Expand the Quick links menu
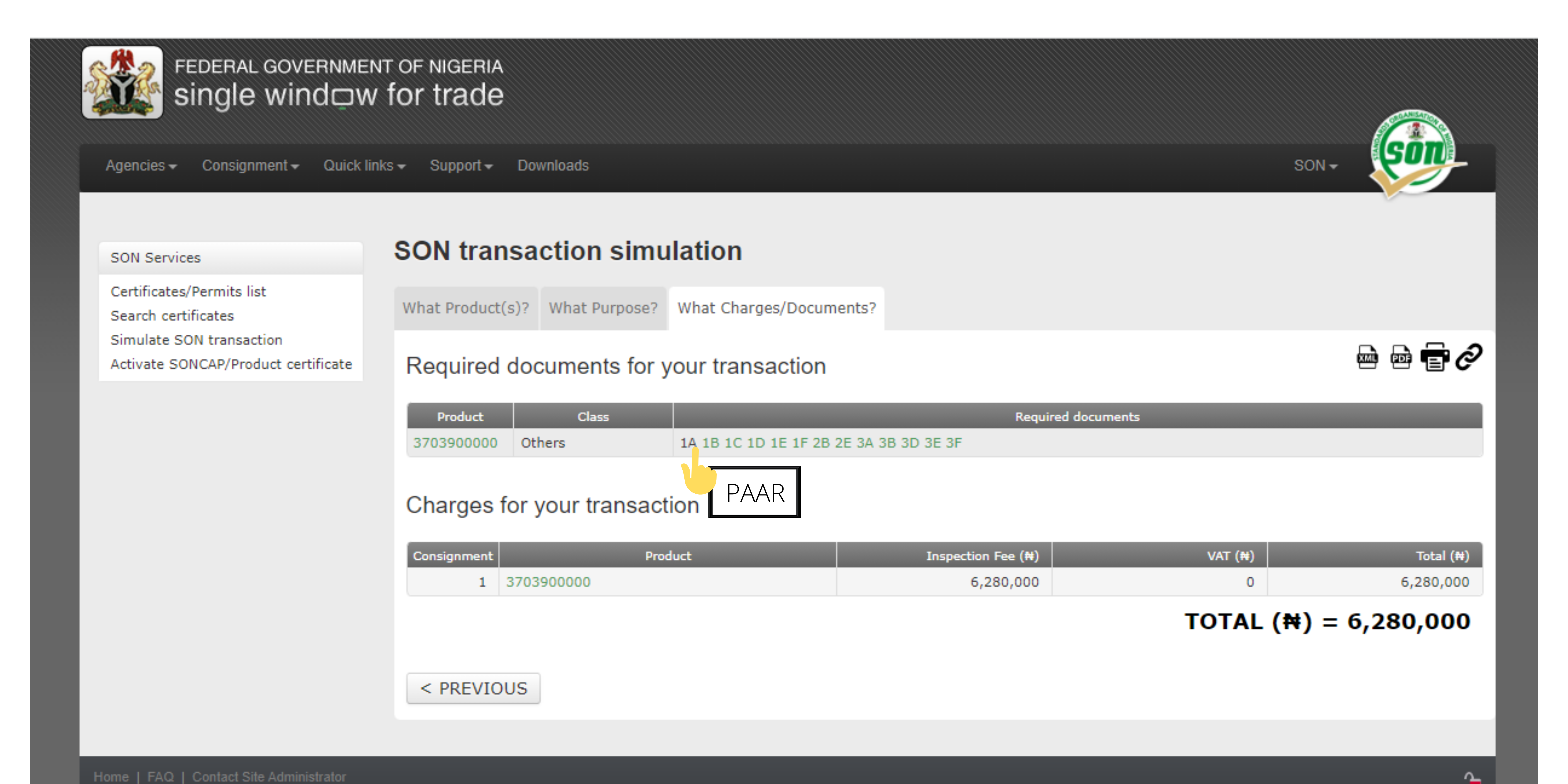The height and width of the screenshot is (784, 1568). click(364, 166)
